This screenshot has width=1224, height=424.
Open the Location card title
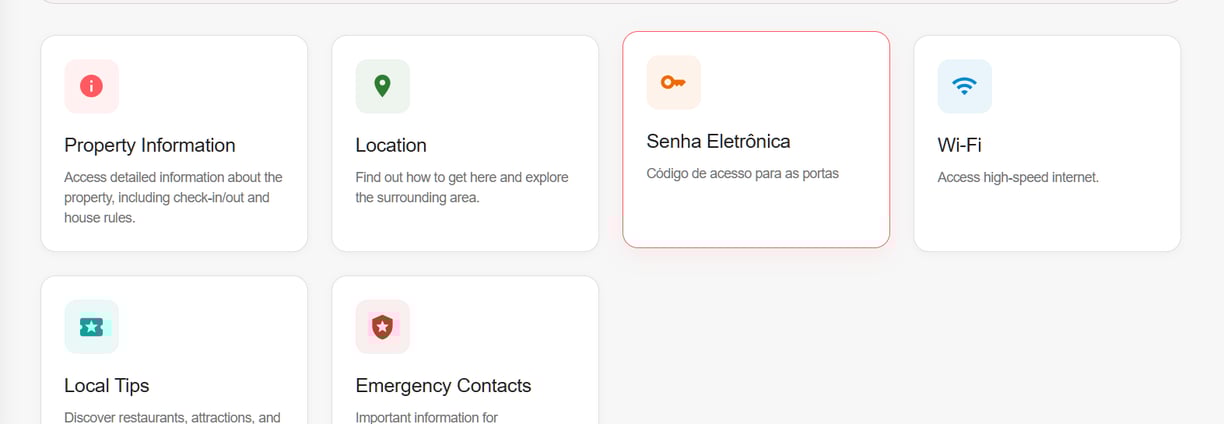(391, 145)
